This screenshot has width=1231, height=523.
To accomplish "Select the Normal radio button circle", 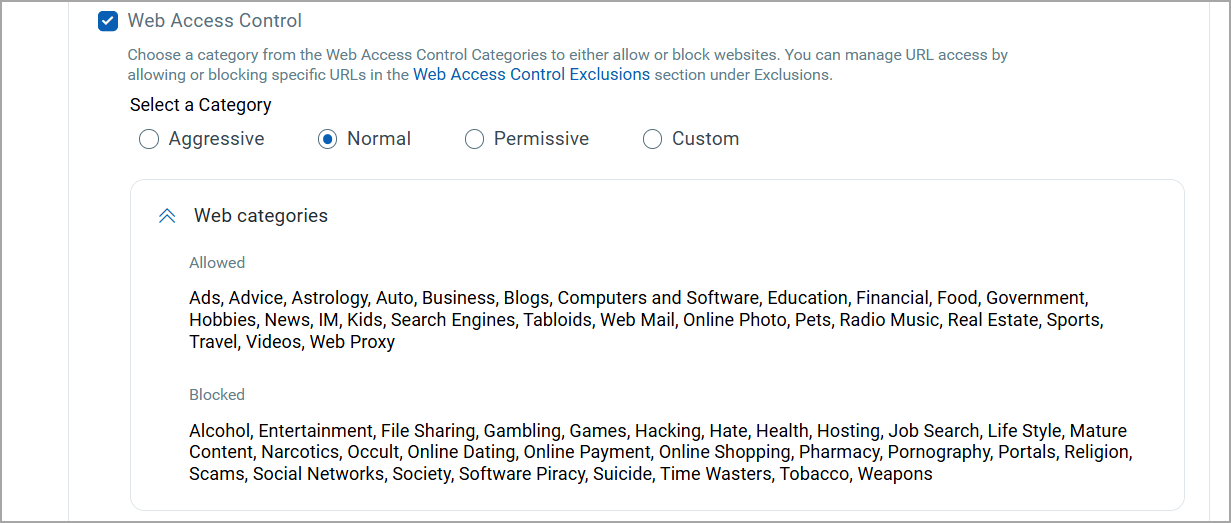I will (327, 139).
